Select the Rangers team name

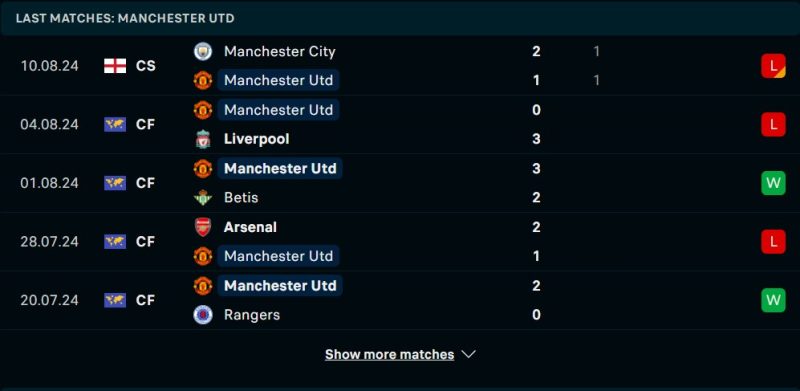tap(252, 314)
